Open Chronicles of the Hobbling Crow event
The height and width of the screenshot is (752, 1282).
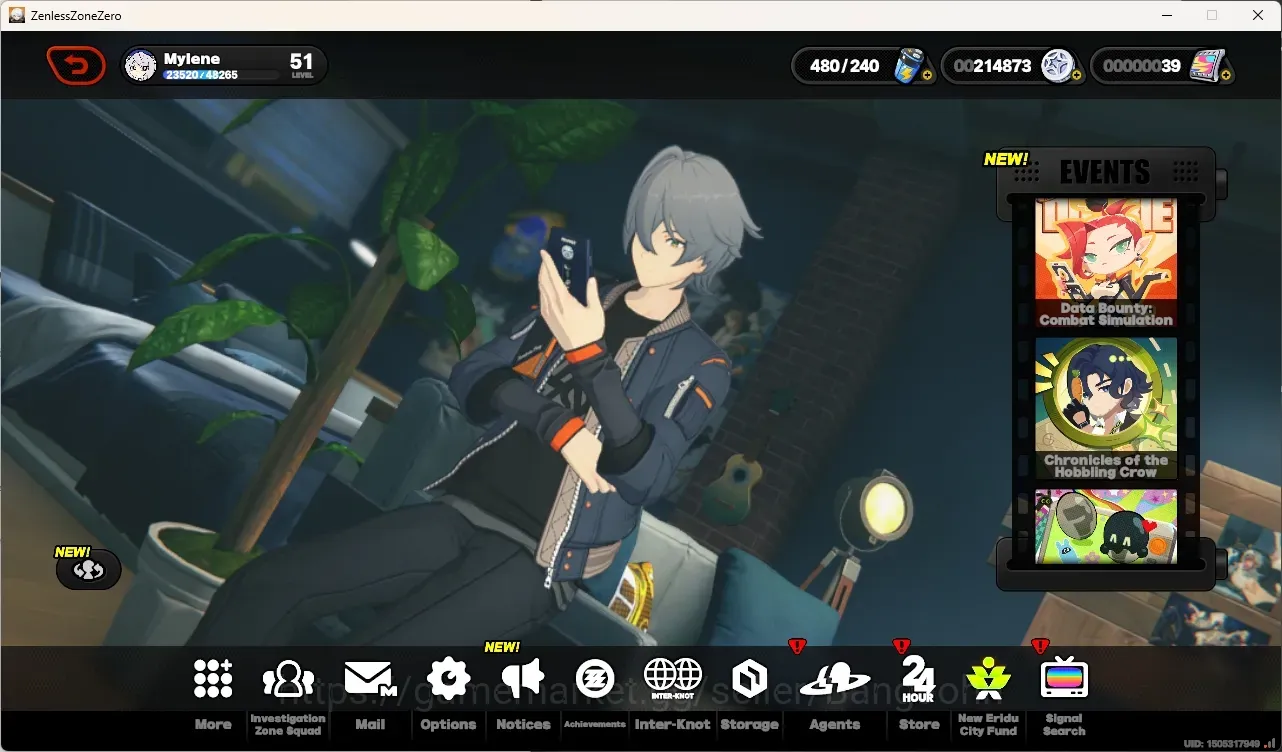[1106, 408]
